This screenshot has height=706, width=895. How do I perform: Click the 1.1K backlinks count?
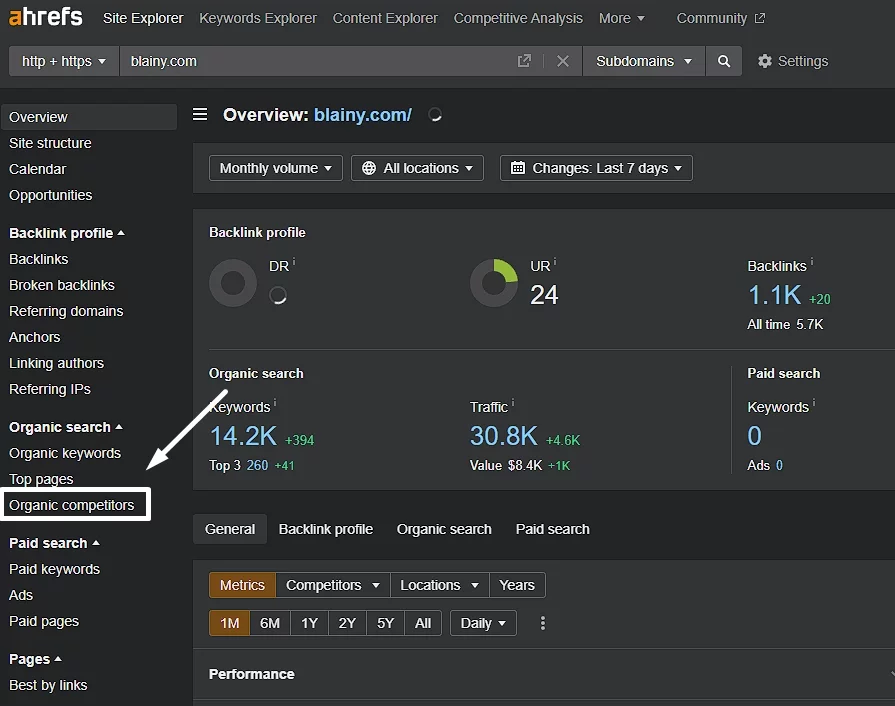tap(775, 295)
